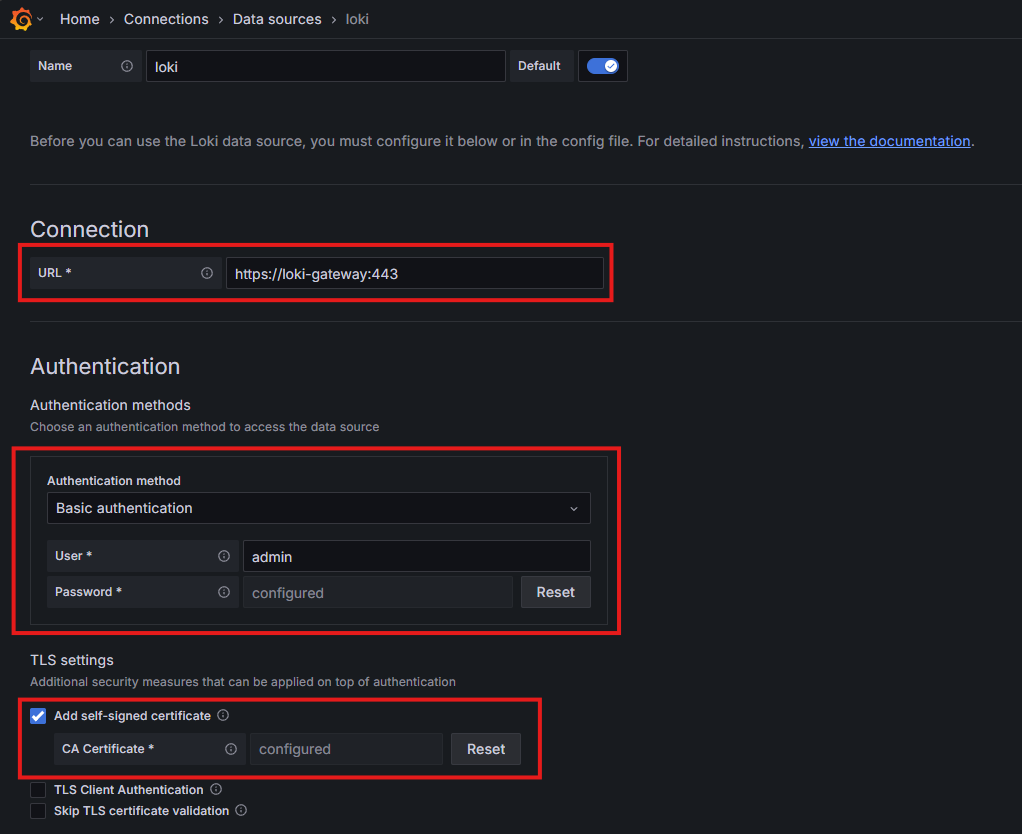This screenshot has width=1022, height=834.
Task: Reset the configured Password
Action: (x=555, y=592)
